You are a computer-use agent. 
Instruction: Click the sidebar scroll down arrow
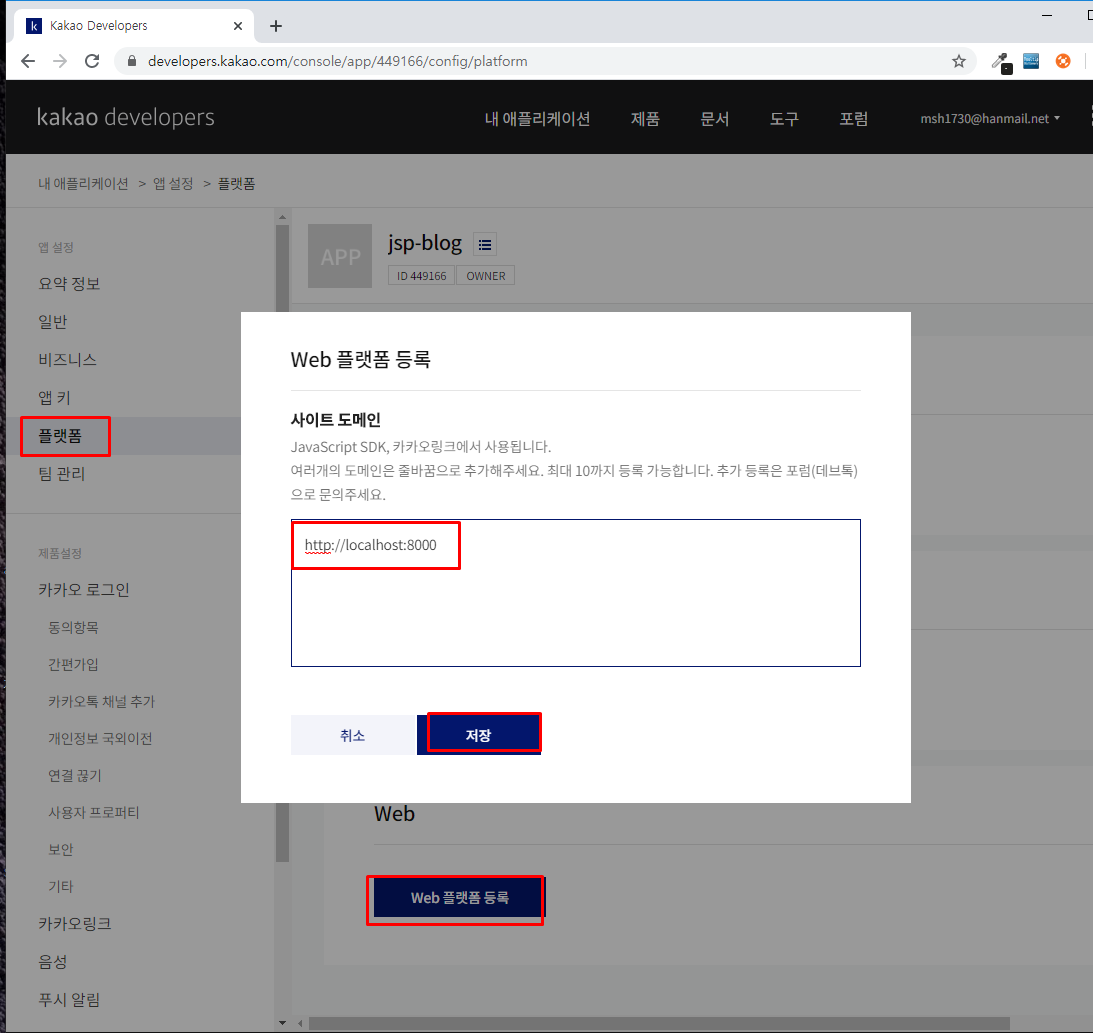282,1023
